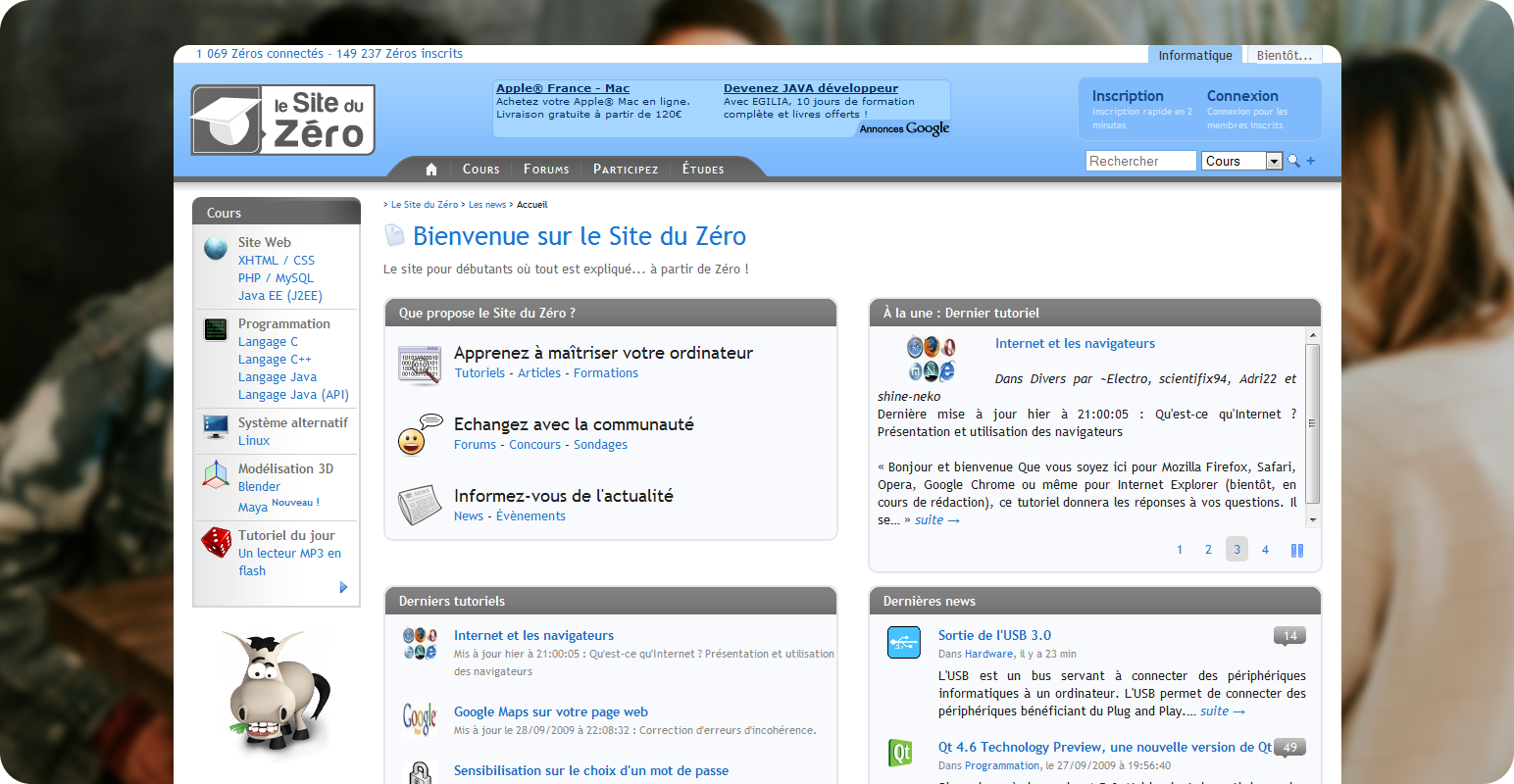Screen dimensions: 1514x784
Task: Switch to the Bientôt... tab
Action: point(1284,55)
